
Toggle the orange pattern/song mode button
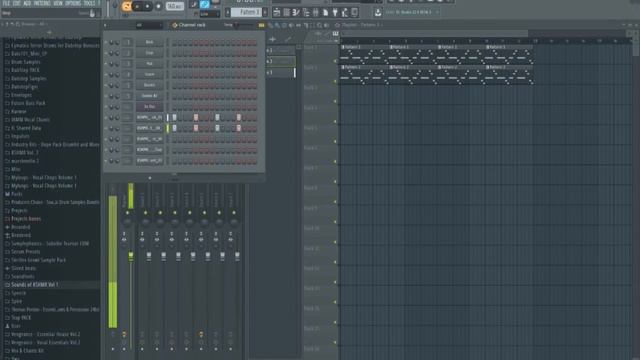click(x=127, y=6)
